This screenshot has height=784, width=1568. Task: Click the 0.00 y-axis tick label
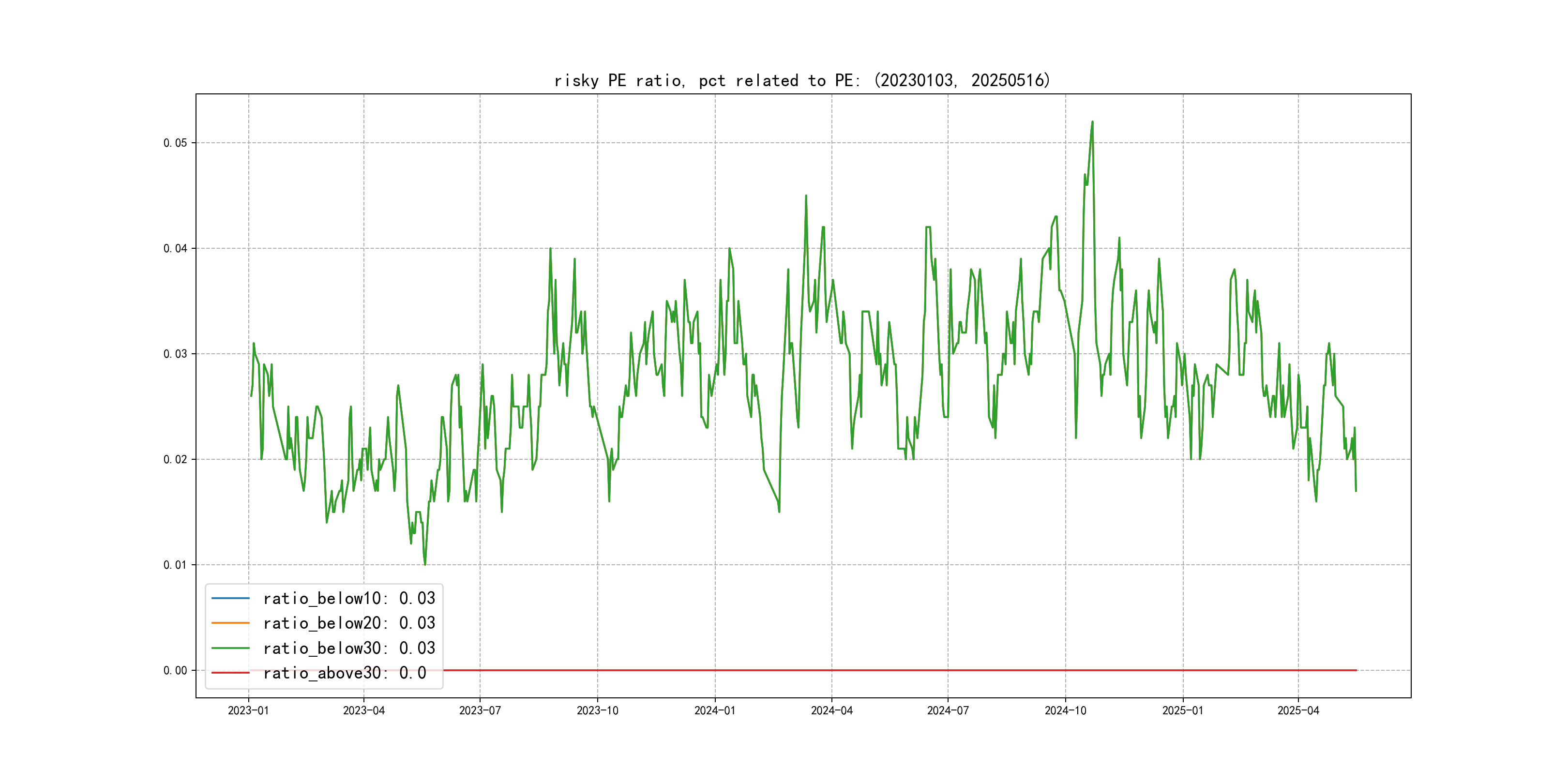pyautogui.click(x=175, y=670)
